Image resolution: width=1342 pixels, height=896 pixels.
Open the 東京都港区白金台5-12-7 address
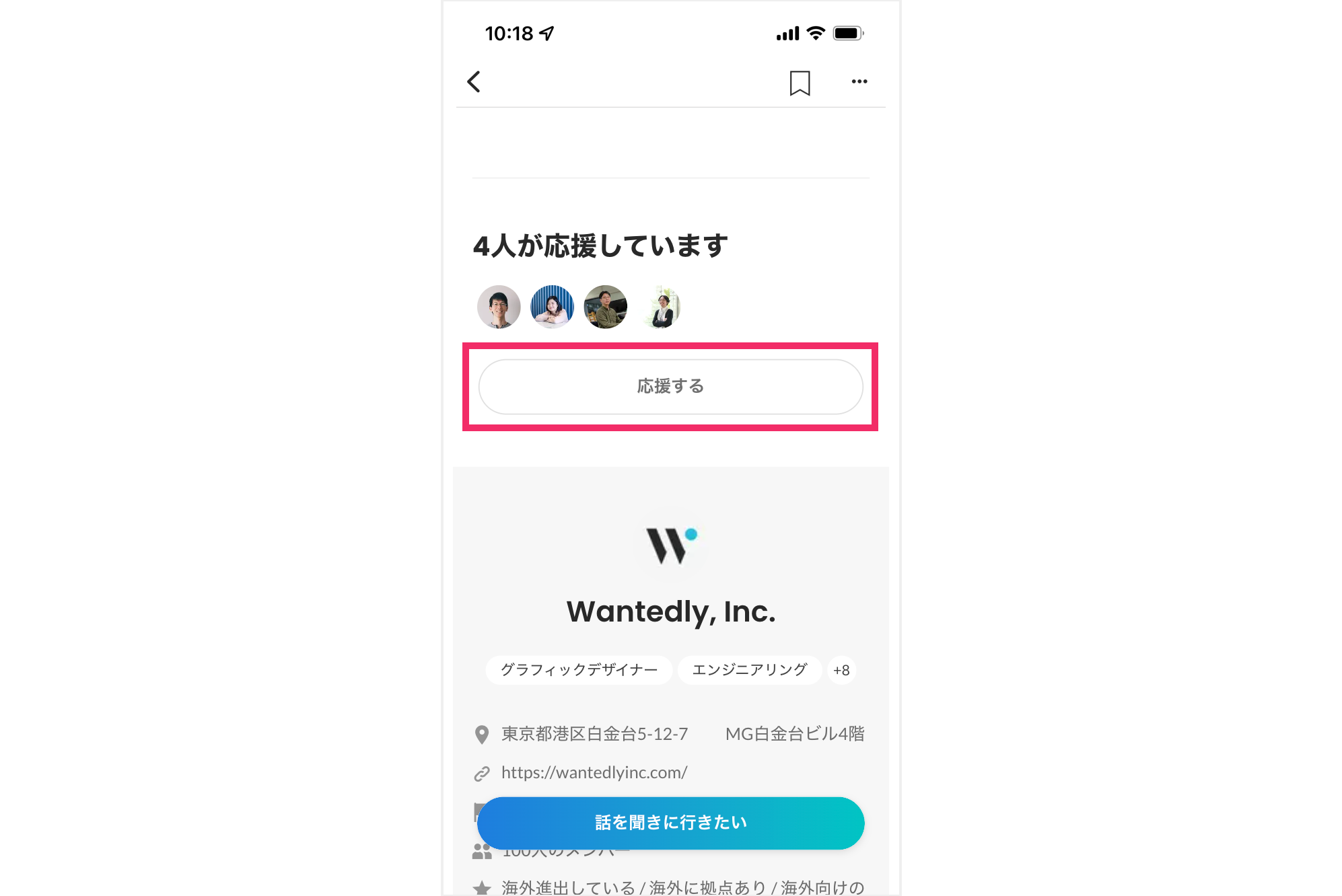[x=595, y=734]
